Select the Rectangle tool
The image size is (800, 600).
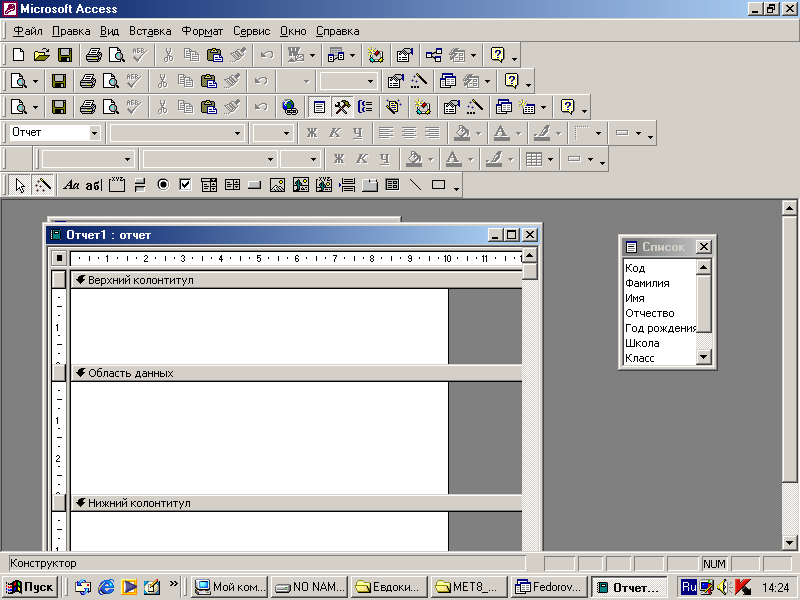click(438, 185)
